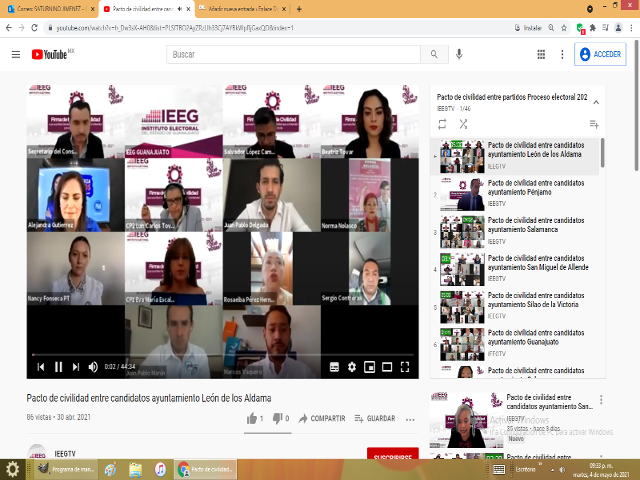Enter fullscreen mode on the video
The width and height of the screenshot is (640, 480).
click(x=405, y=367)
